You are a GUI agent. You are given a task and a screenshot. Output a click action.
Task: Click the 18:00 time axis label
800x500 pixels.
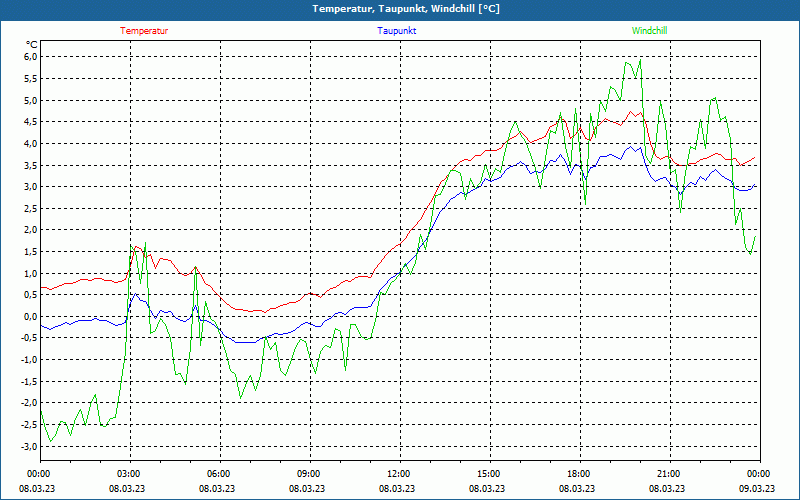pos(580,474)
